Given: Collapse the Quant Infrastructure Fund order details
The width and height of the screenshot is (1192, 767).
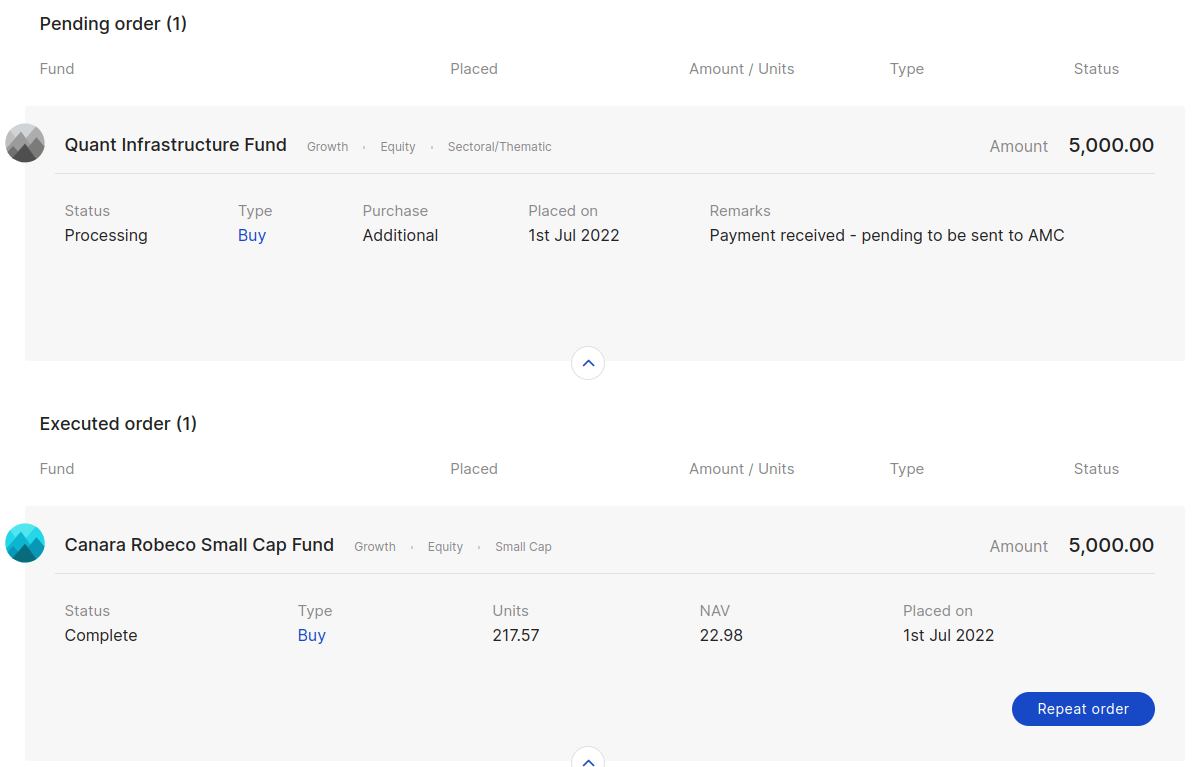Looking at the screenshot, I should (x=588, y=363).
